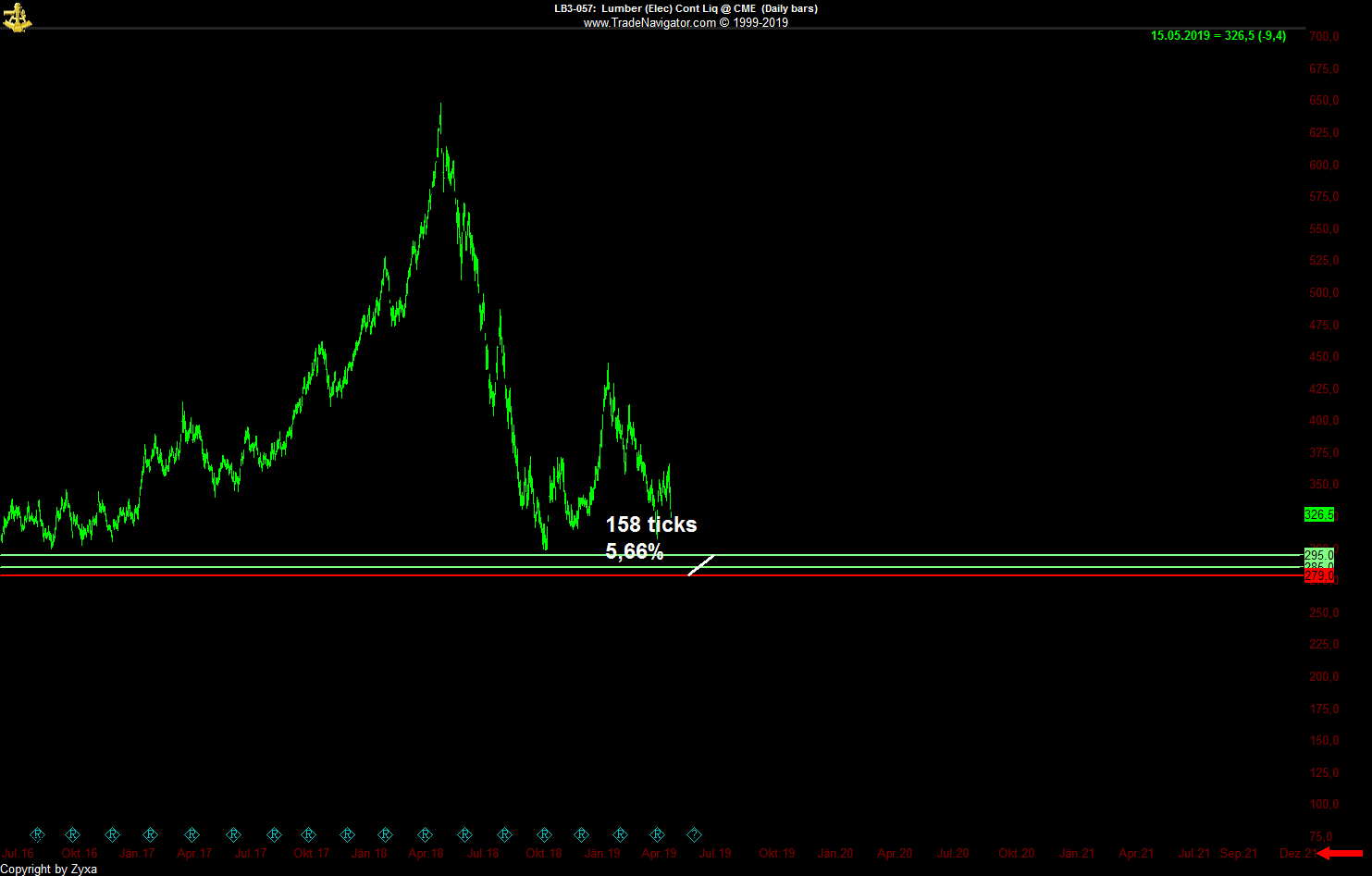
Task: Click the Jän.18 date axis label
Action: click(369, 853)
